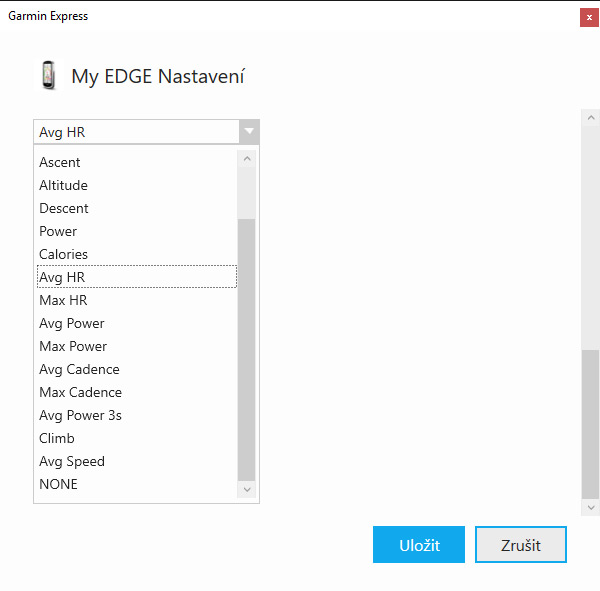The height and width of the screenshot is (591, 600).
Task: Click the dropdown list scrollbar thumb
Action: point(246,350)
